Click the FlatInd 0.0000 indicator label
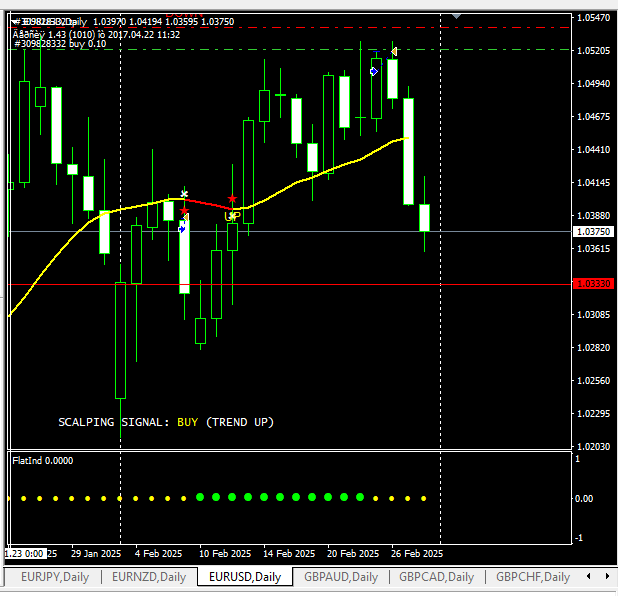618x596 pixels. pyautogui.click(x=43, y=460)
